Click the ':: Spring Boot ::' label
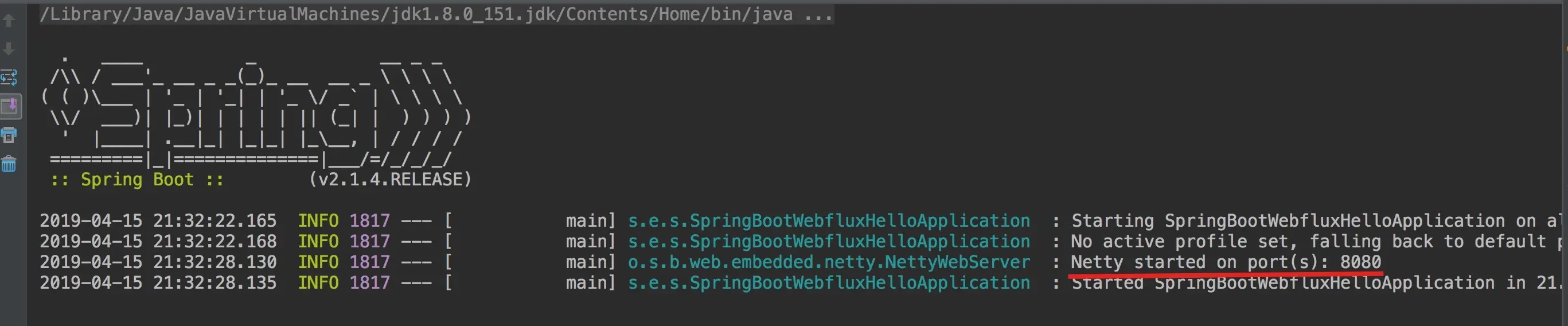This screenshot has height=326, width=1568. 137,179
